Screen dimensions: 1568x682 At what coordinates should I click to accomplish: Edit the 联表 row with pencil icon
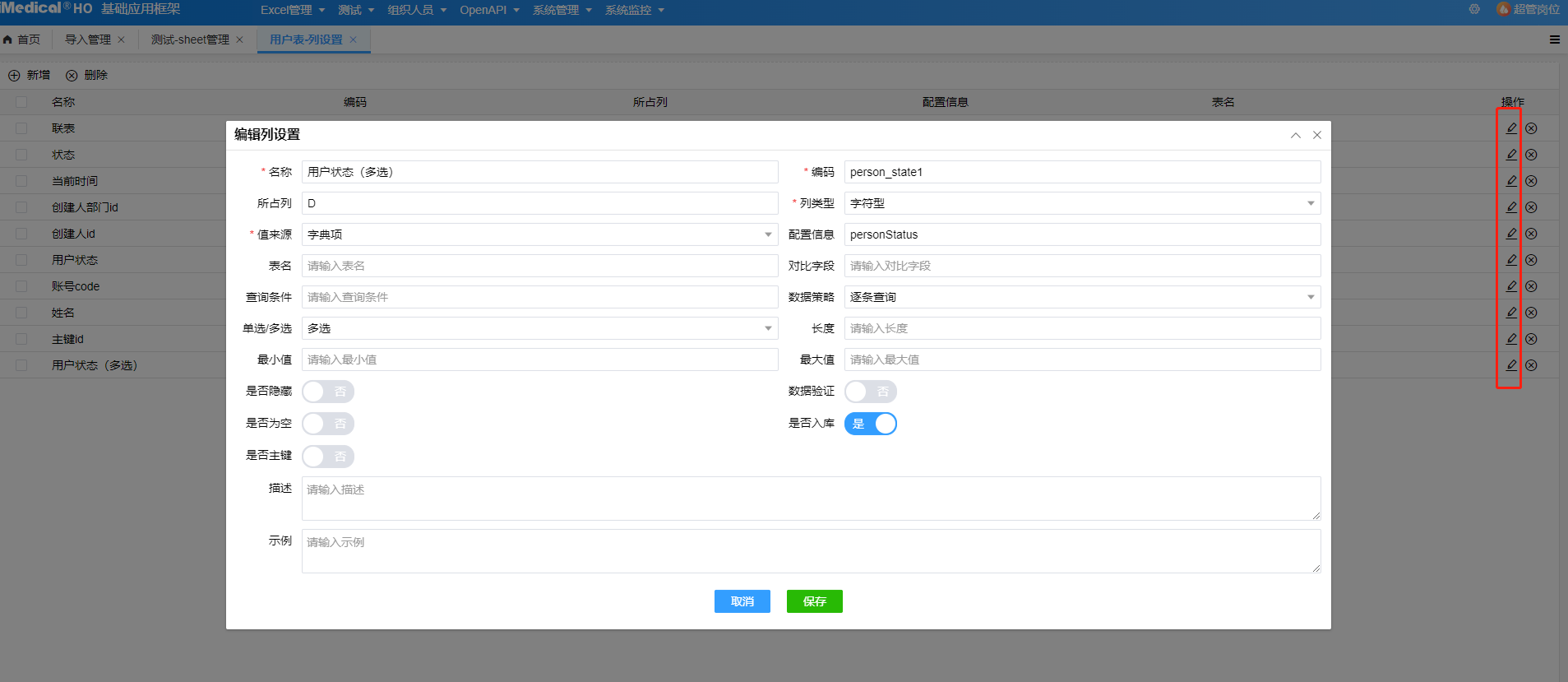point(1511,128)
